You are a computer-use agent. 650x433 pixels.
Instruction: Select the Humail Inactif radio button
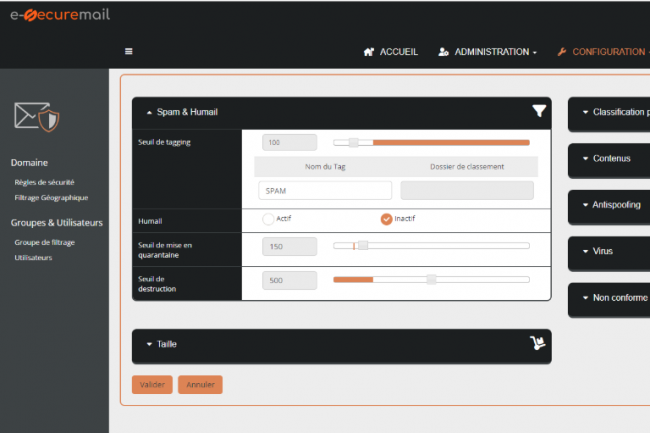pyautogui.click(x=386, y=219)
